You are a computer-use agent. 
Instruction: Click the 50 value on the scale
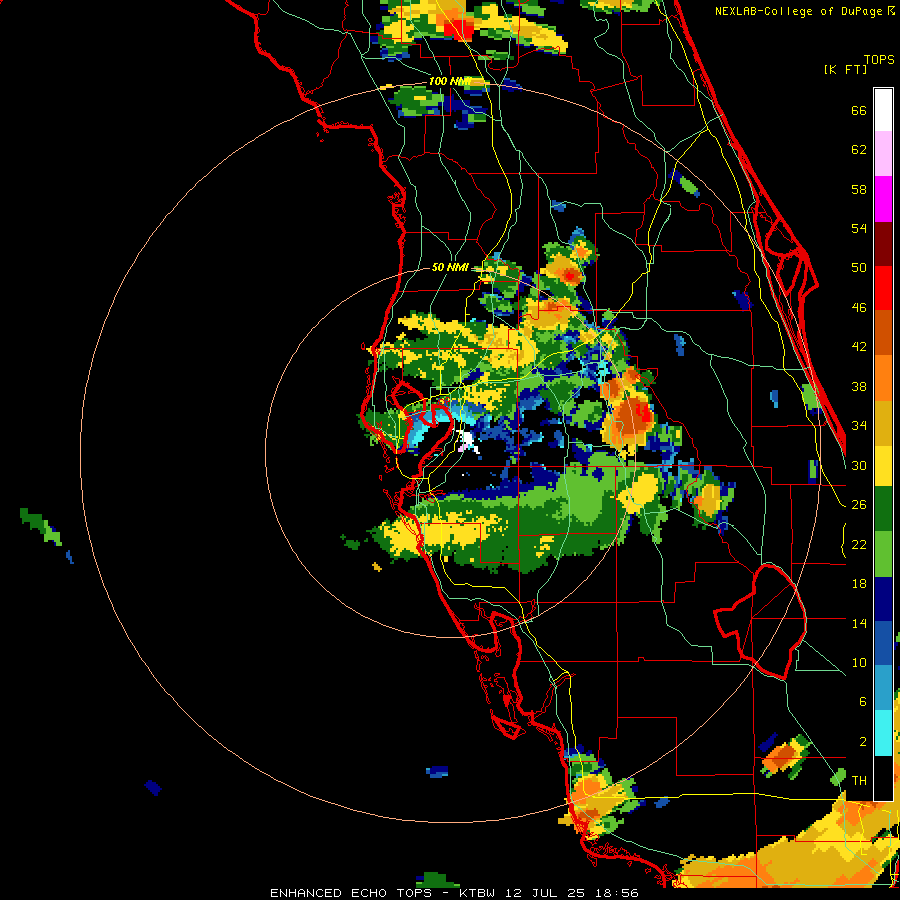[x=859, y=267]
